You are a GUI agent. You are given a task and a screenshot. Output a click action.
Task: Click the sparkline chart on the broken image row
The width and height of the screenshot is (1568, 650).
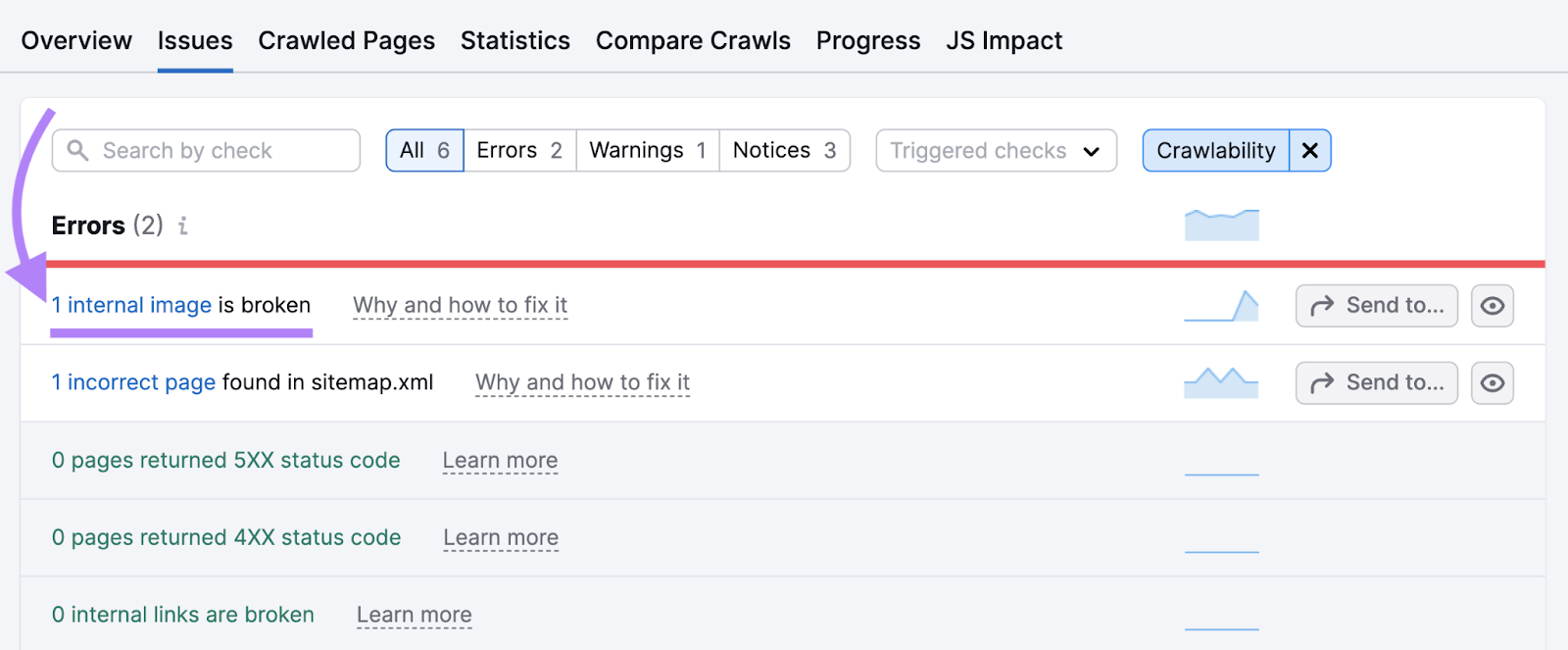tap(1221, 305)
